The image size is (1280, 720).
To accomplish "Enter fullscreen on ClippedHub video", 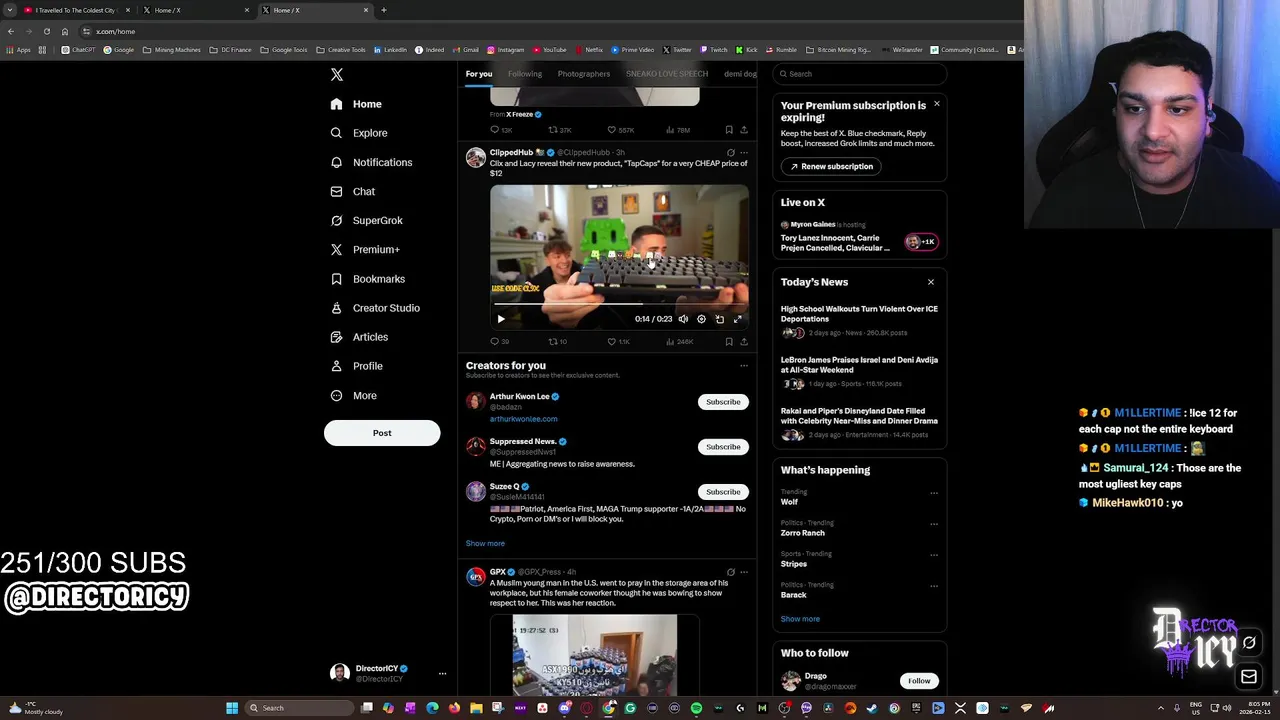I will click(738, 319).
